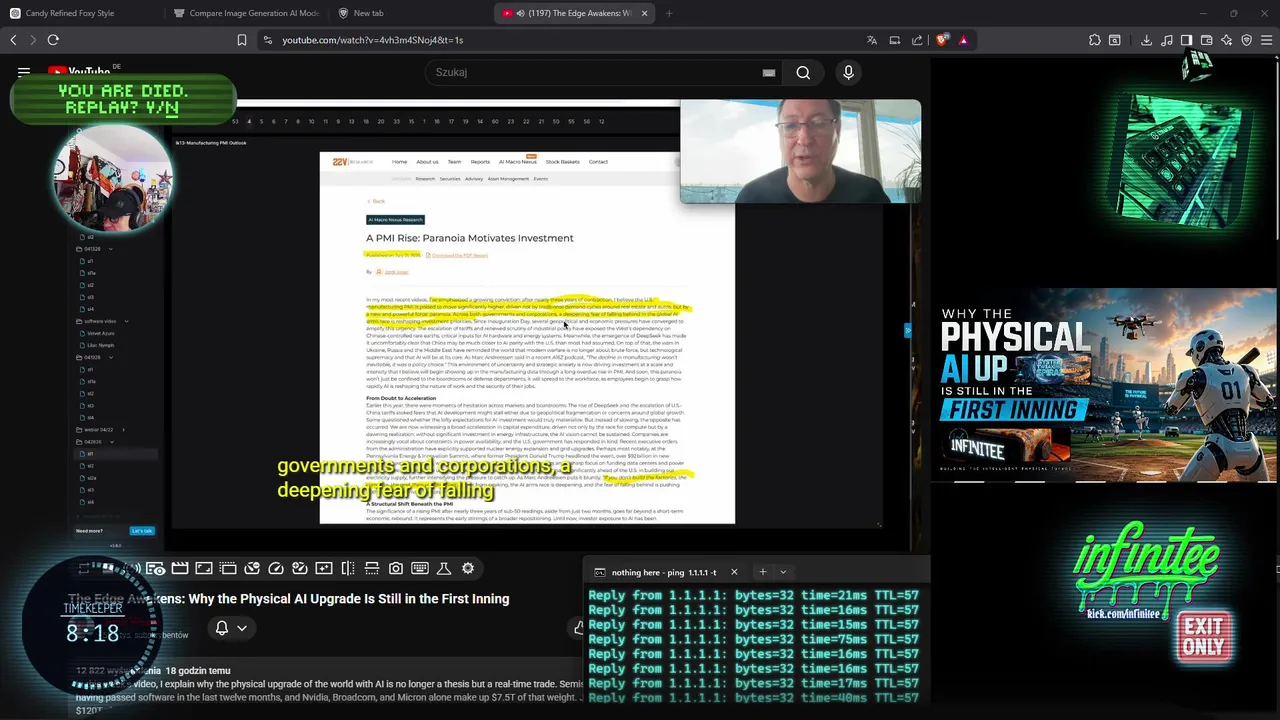The image size is (1280, 720).
Task: Open the YouTube guide hamburger menu
Action: tap(24, 72)
